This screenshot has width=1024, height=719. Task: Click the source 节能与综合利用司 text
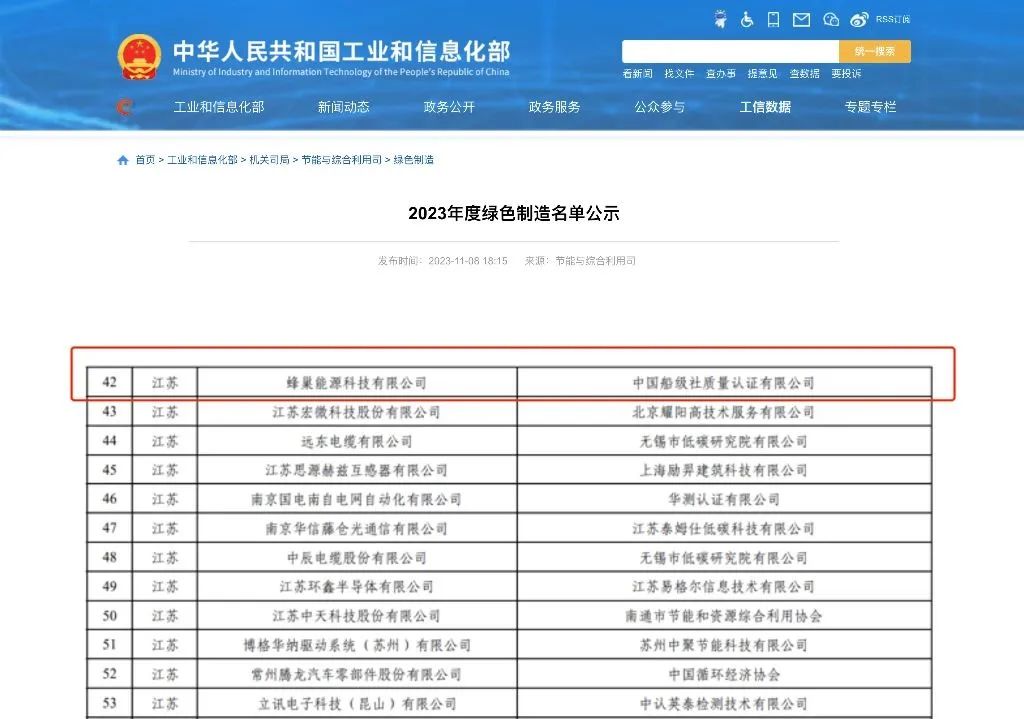[x=595, y=261]
